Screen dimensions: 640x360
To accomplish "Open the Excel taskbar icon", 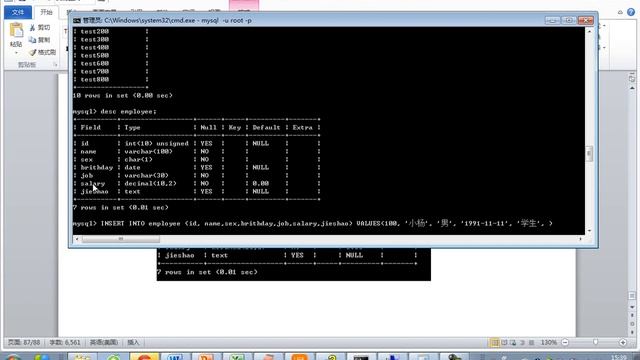I will tap(237, 357).
